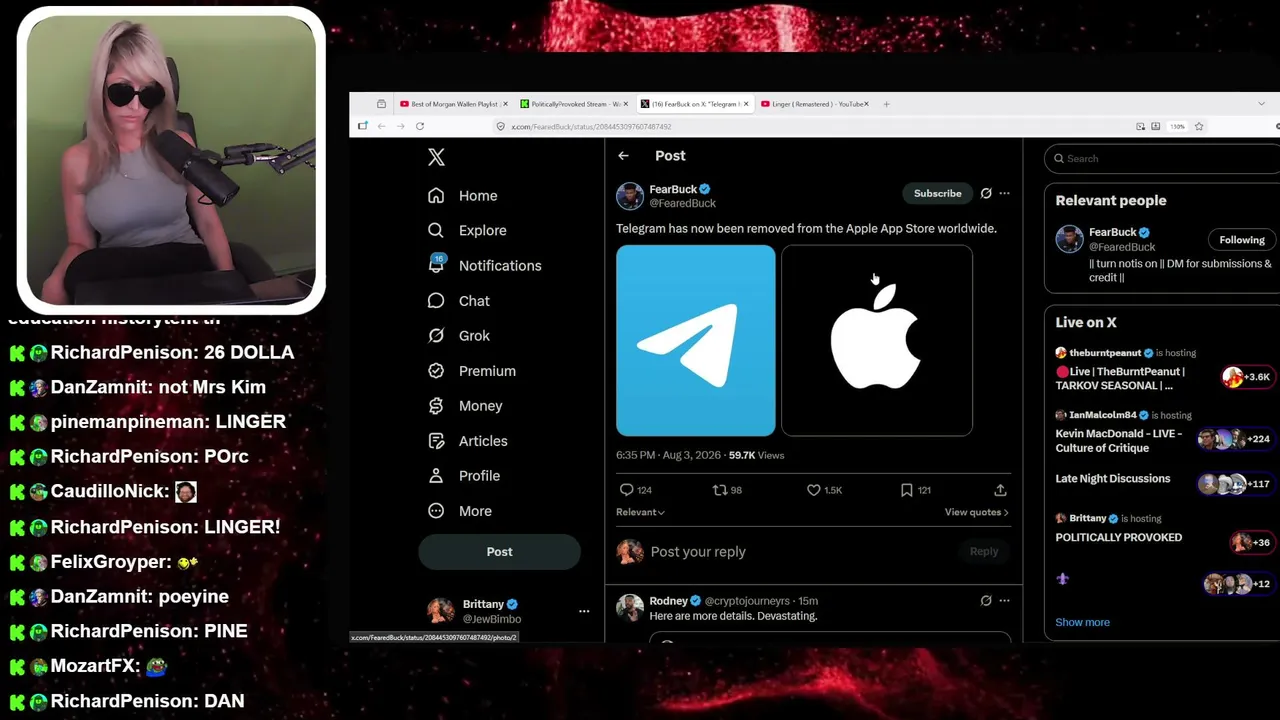Go back in the browser
This screenshot has width=1280, height=720.
pyautogui.click(x=381, y=126)
